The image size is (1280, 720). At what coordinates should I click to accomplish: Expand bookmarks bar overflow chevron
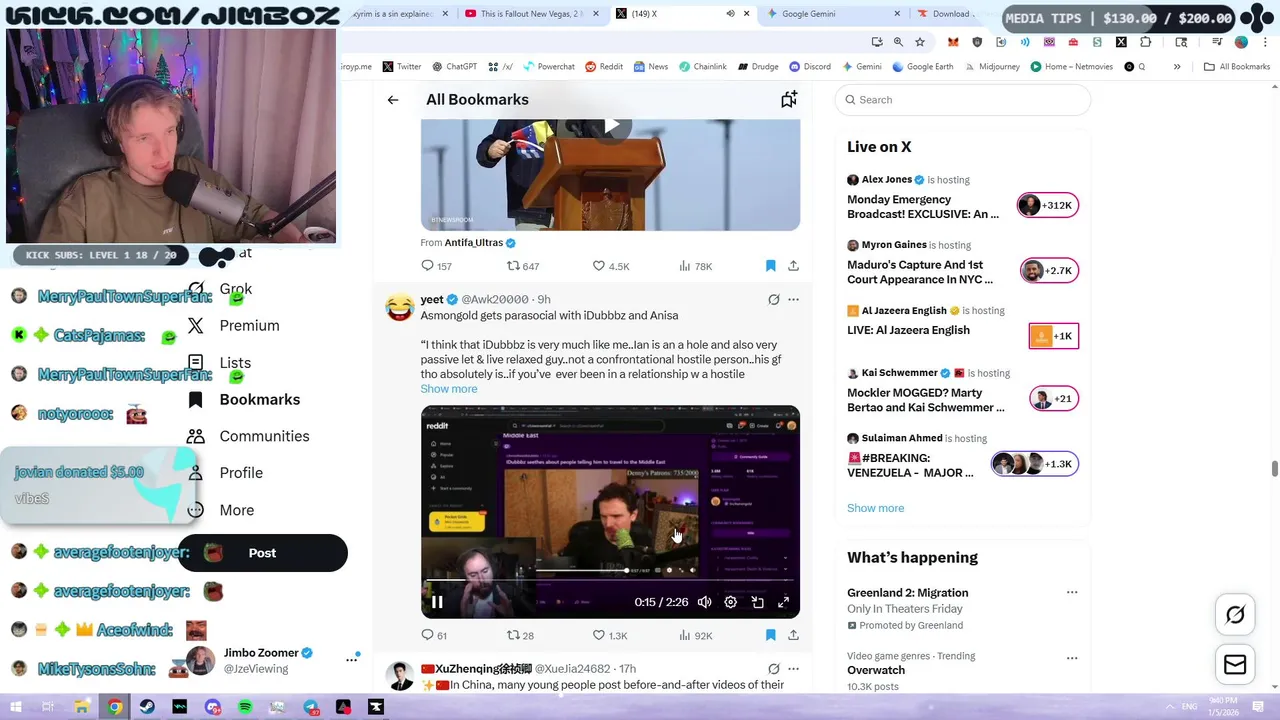point(1177,67)
